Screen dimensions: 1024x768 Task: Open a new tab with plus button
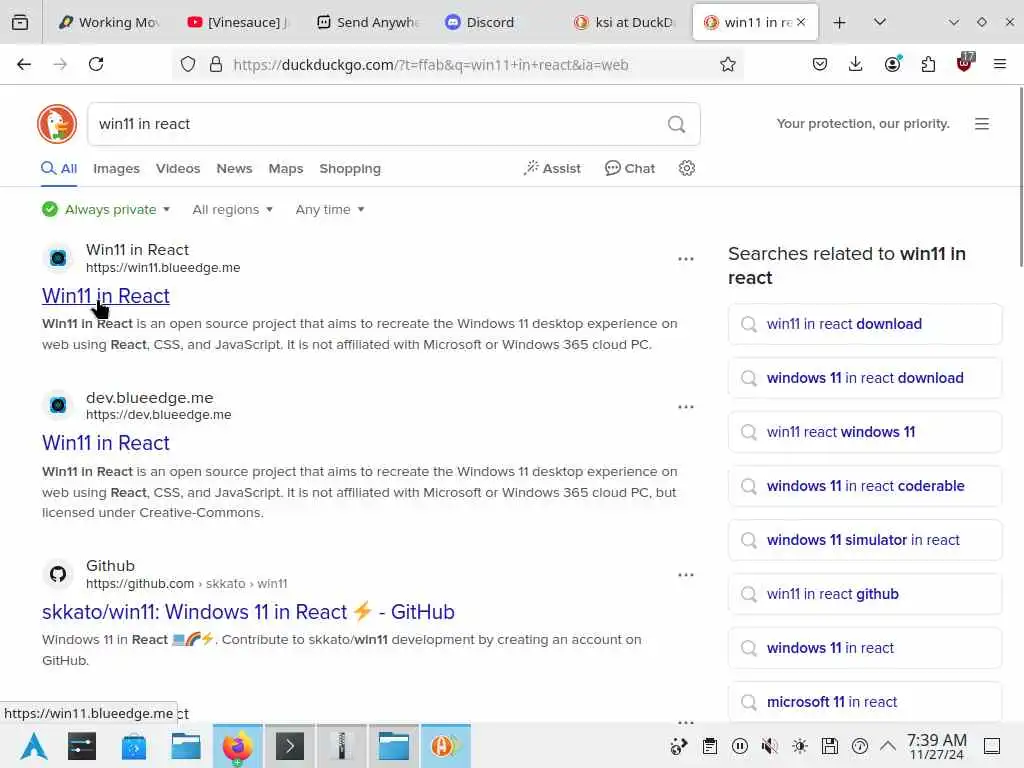coord(840,23)
